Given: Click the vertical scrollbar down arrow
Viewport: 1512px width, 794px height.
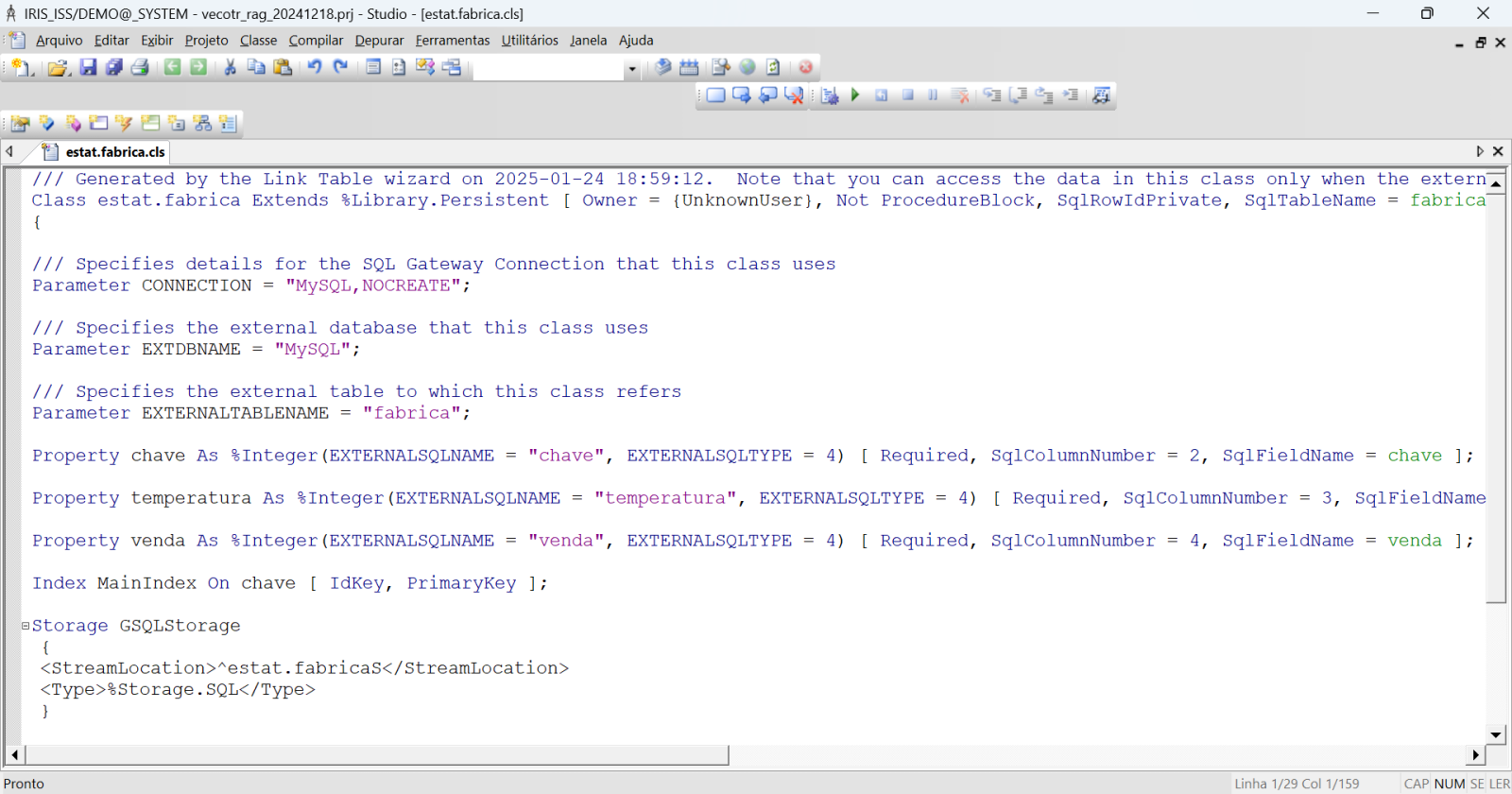Looking at the screenshot, I should pos(1496,734).
